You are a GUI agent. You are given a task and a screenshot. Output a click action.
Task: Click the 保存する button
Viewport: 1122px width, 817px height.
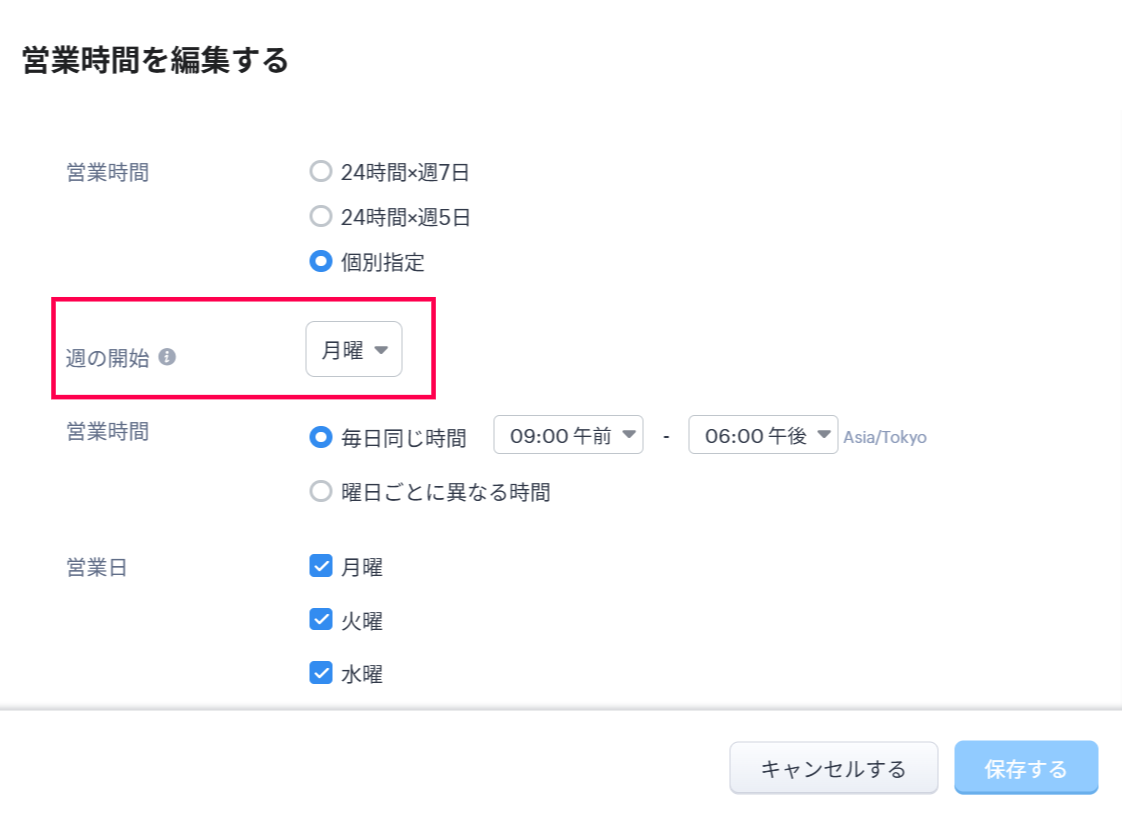coord(1025,768)
